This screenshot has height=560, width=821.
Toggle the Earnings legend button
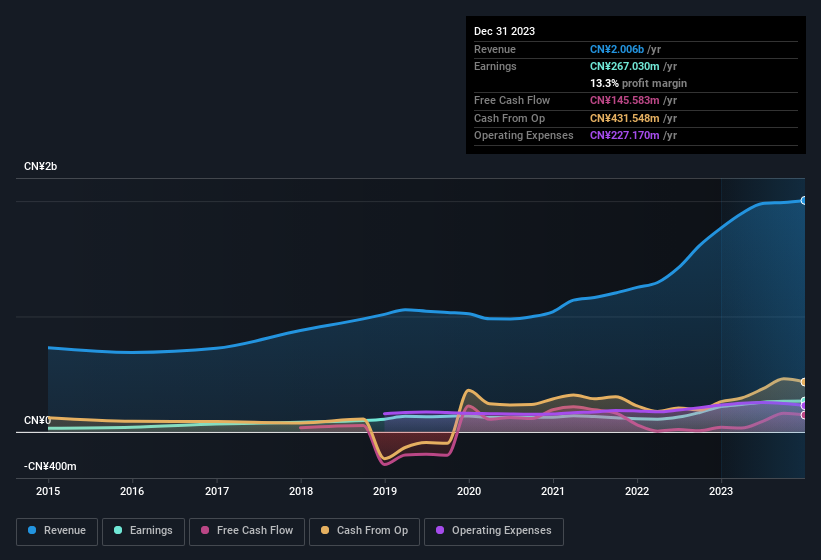click(x=143, y=531)
